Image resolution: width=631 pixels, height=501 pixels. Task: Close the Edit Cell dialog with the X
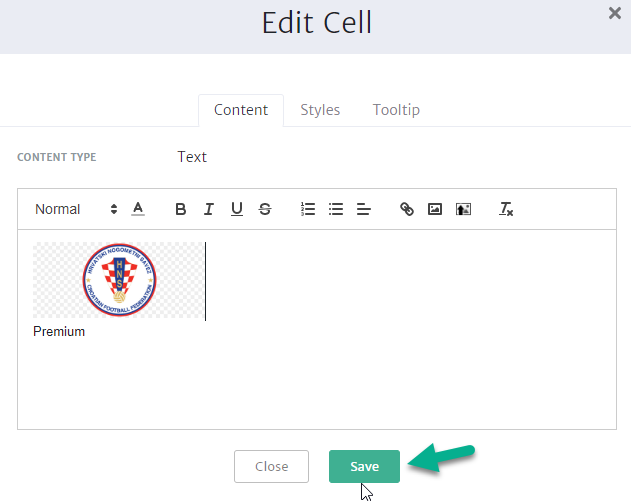click(x=615, y=13)
